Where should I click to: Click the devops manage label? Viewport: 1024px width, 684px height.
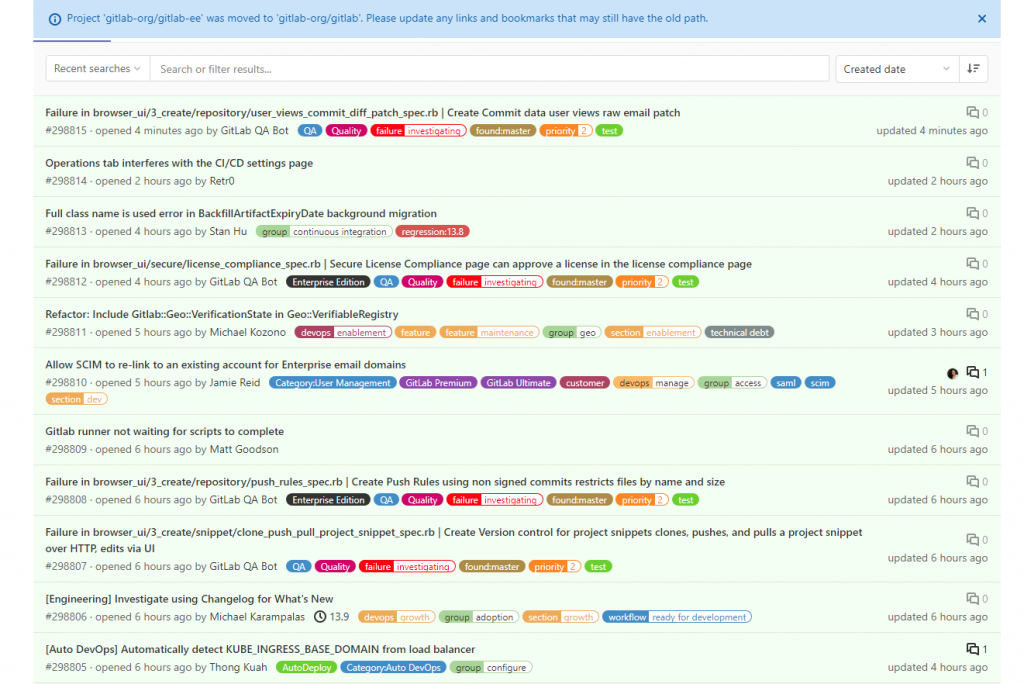tap(654, 383)
